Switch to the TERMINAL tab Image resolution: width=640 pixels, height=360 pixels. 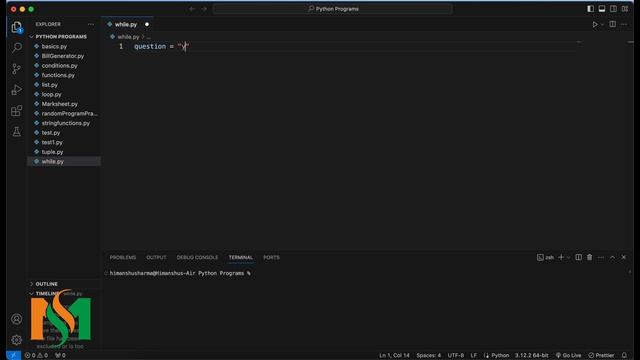point(240,258)
